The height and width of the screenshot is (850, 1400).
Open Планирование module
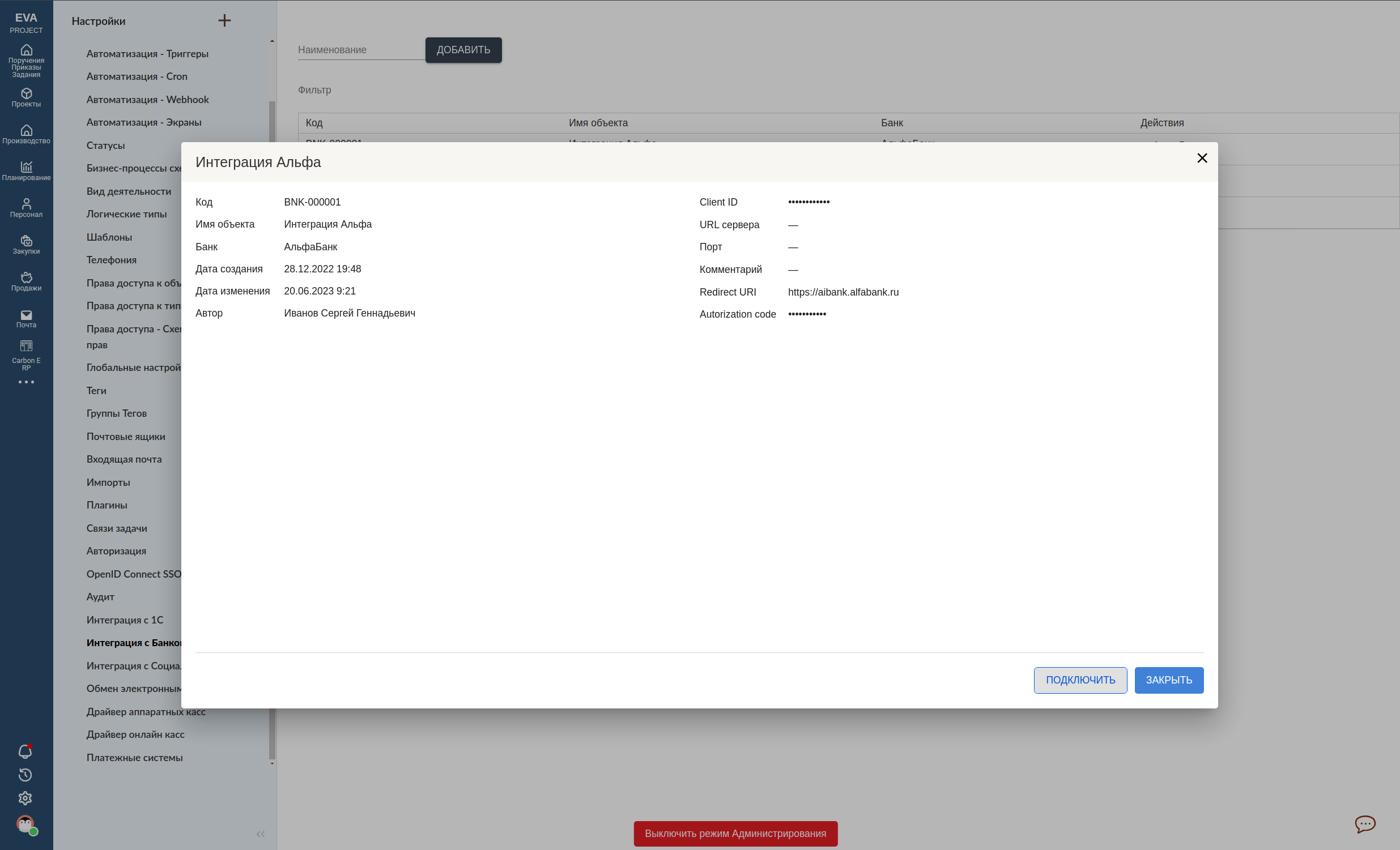point(26,171)
